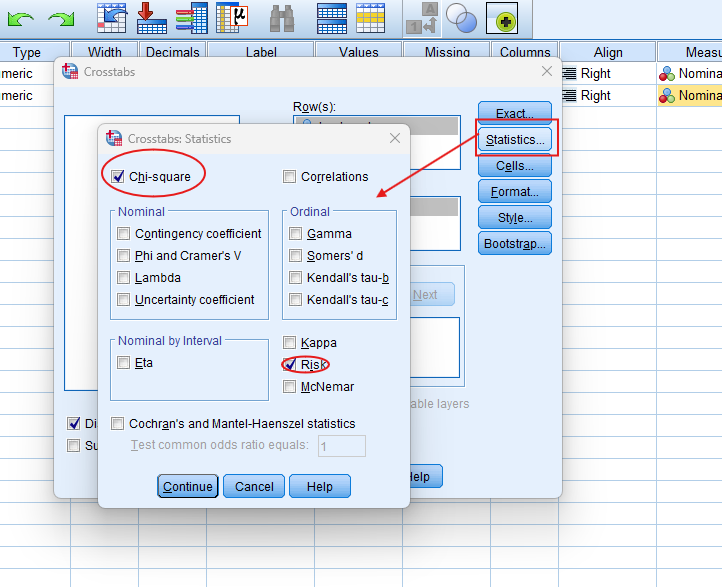
Task: Open the Align cell in first row
Action: (607, 74)
